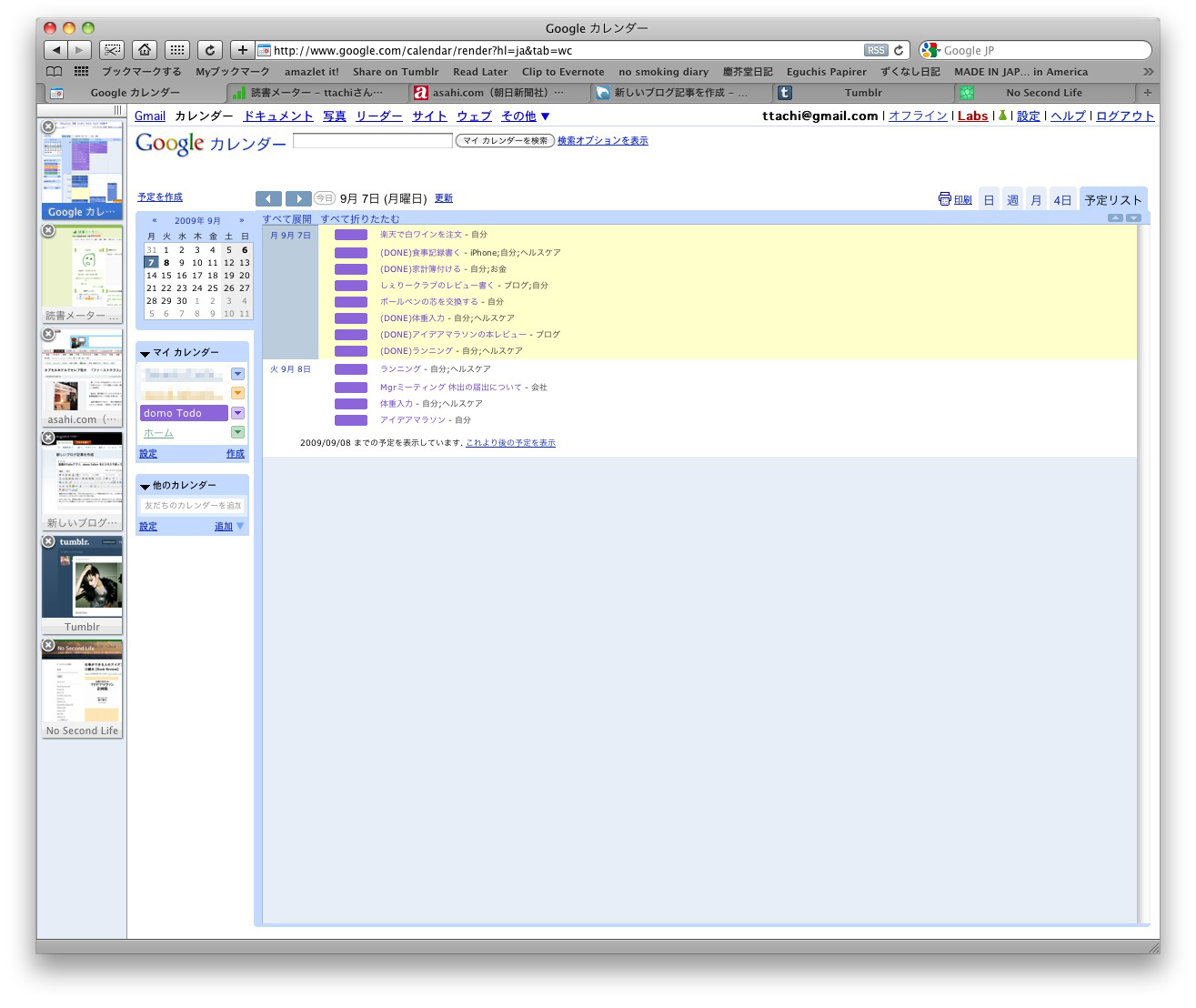Open the Top Sites grid toolbar icon
Viewport: 1196px width, 1008px height.
[177, 50]
